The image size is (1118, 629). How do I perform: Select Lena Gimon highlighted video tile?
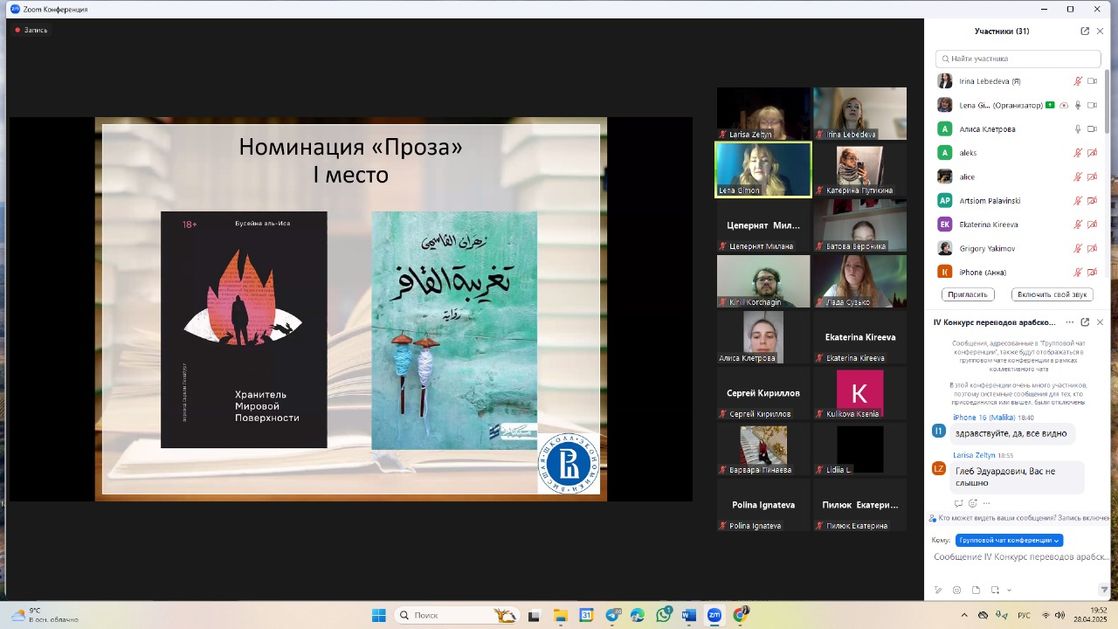point(763,169)
